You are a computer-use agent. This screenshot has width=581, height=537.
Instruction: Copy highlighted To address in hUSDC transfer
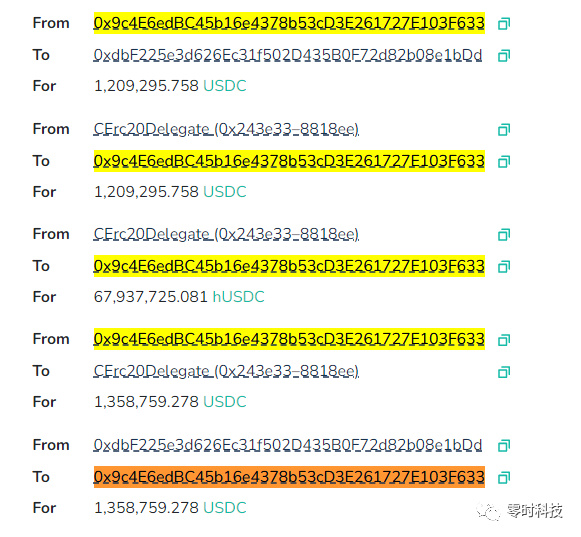tap(504, 266)
